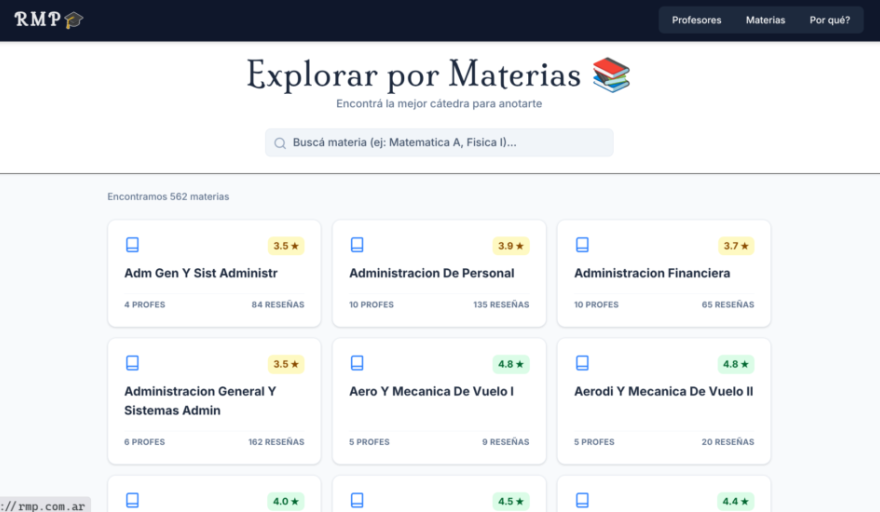Screen dimensions: 880x512
Task: Go to the Por qué? page
Action: tap(829, 20)
